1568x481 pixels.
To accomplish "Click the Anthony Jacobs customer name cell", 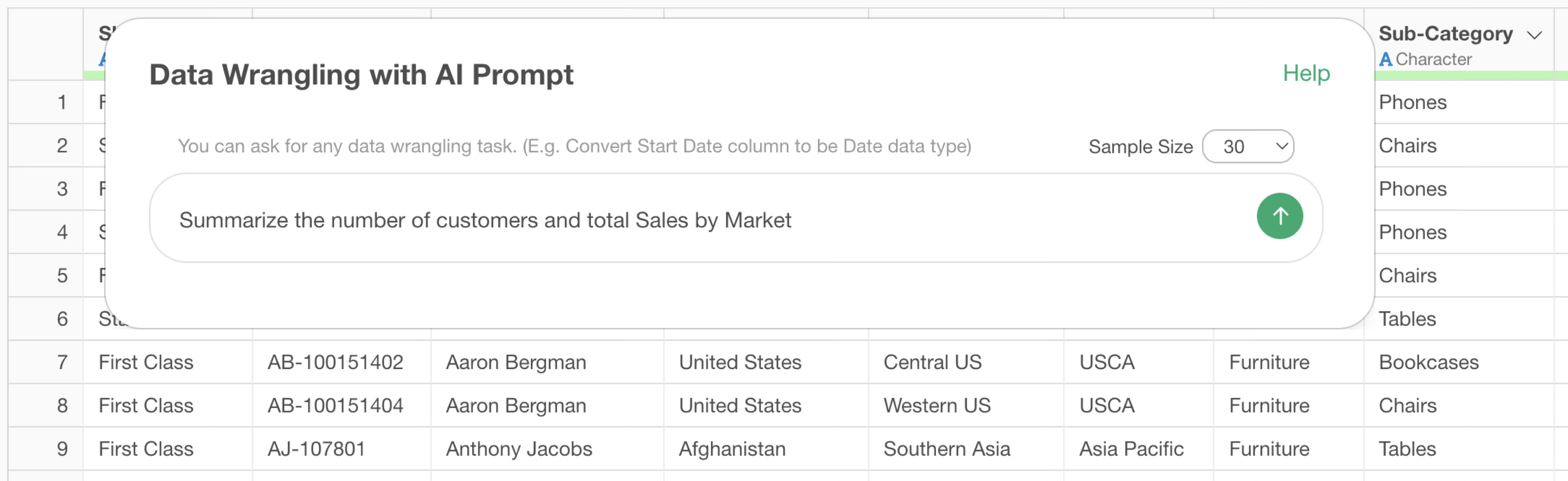I will (x=519, y=449).
